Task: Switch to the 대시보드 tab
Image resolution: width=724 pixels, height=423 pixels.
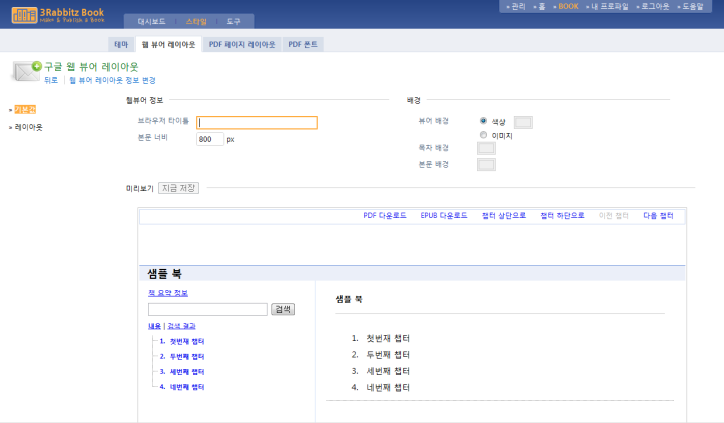Action: [x=151, y=21]
